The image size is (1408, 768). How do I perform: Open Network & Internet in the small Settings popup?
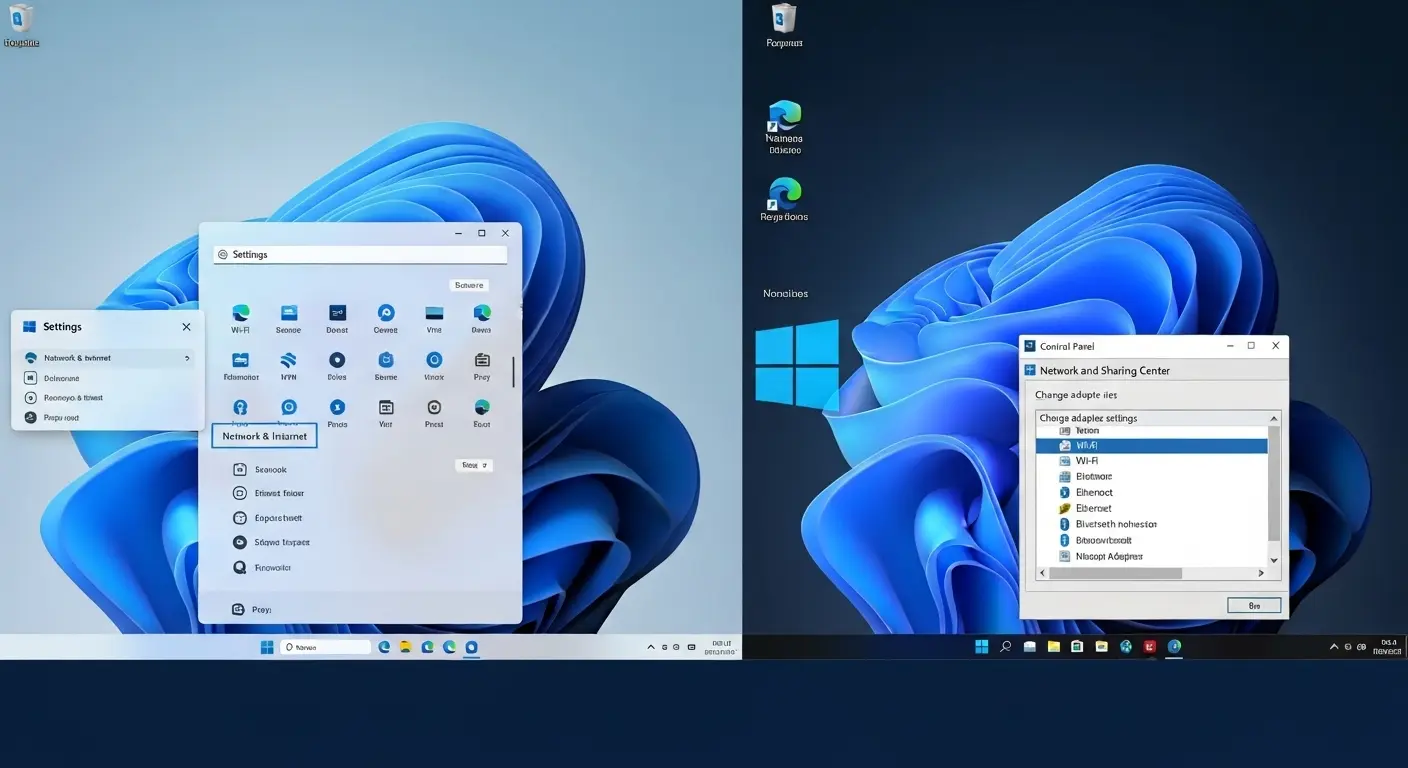click(108, 358)
